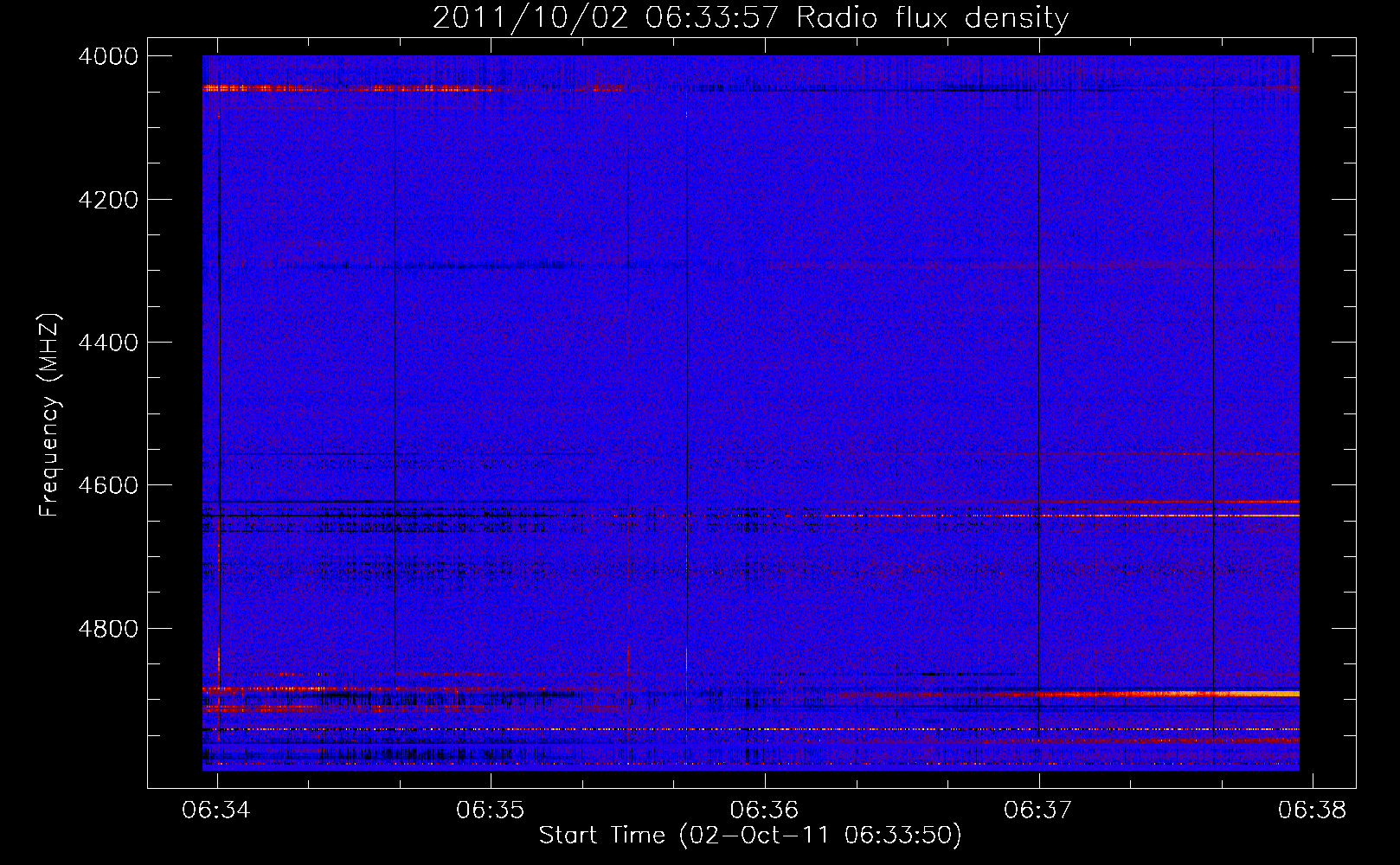Image resolution: width=1400 pixels, height=865 pixels.
Task: Click the "Frequency (MHZ)" axis label
Action: coord(50,414)
